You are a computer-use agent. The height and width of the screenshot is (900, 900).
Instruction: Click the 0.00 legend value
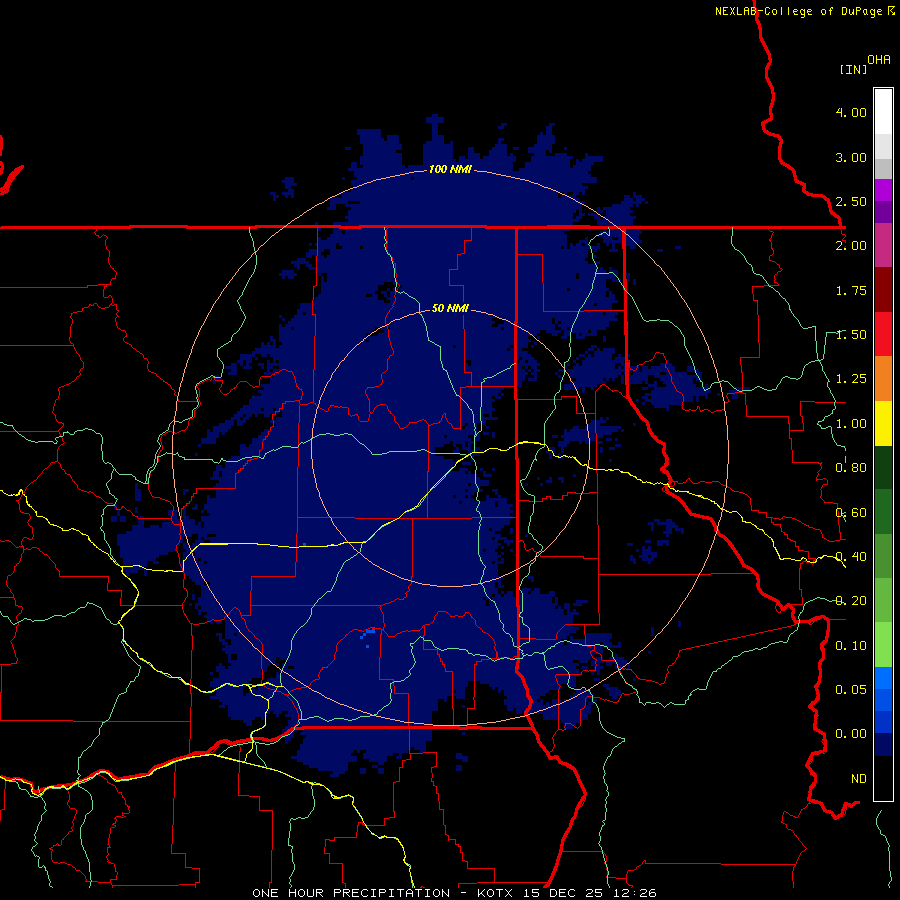851,734
